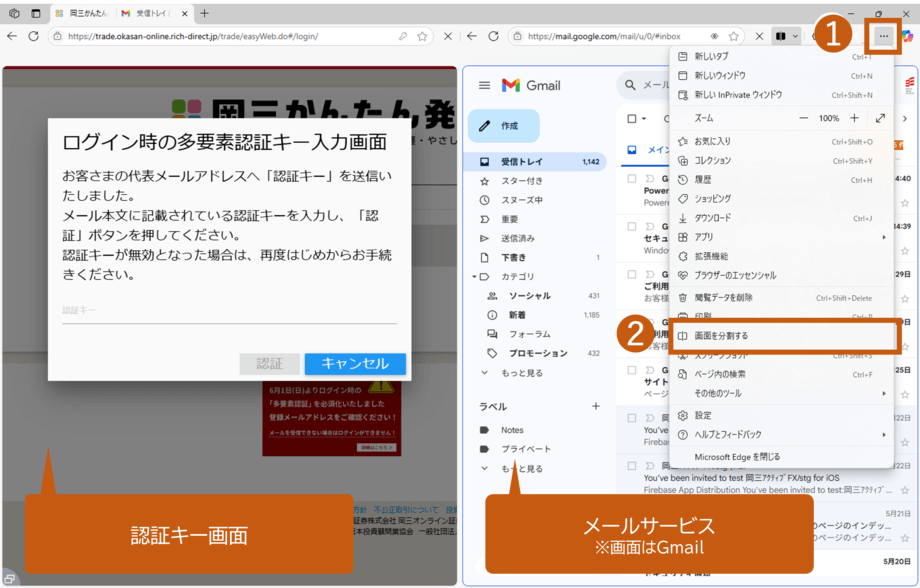Viewport: 920px width, 588px height.
Task: Select 新しいタブ in the Edge menu
Action: 781,56
